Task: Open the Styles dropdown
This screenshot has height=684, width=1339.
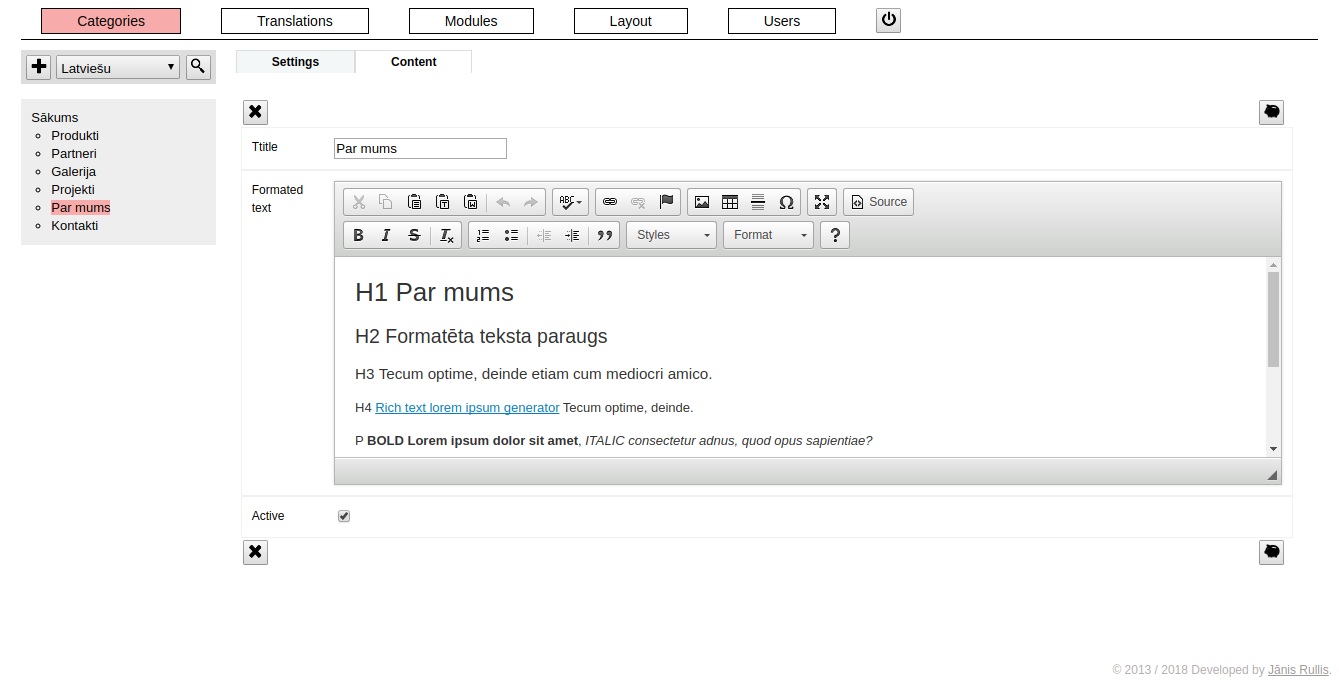Action: pos(672,235)
